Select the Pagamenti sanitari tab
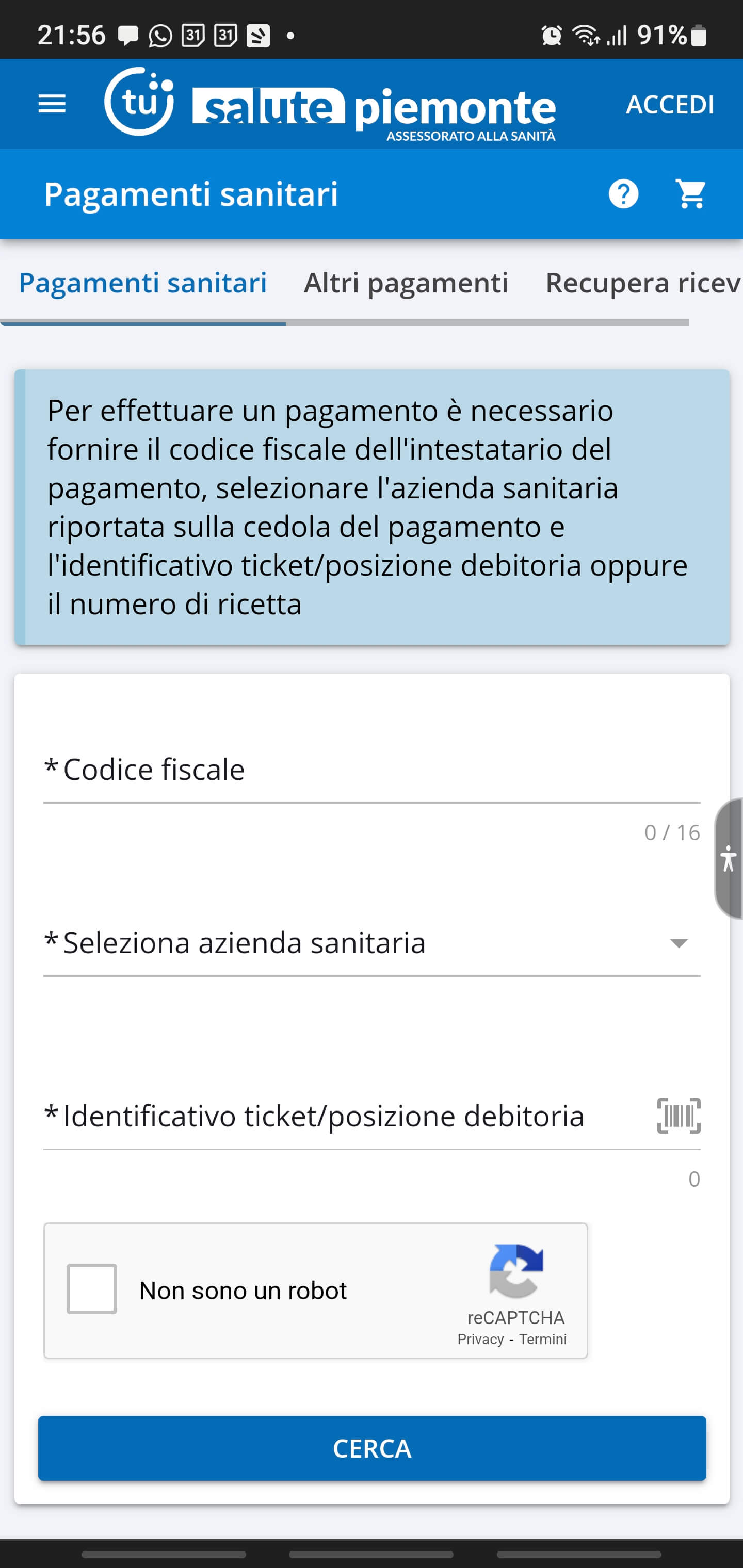The height and width of the screenshot is (1568, 743). pos(142,283)
